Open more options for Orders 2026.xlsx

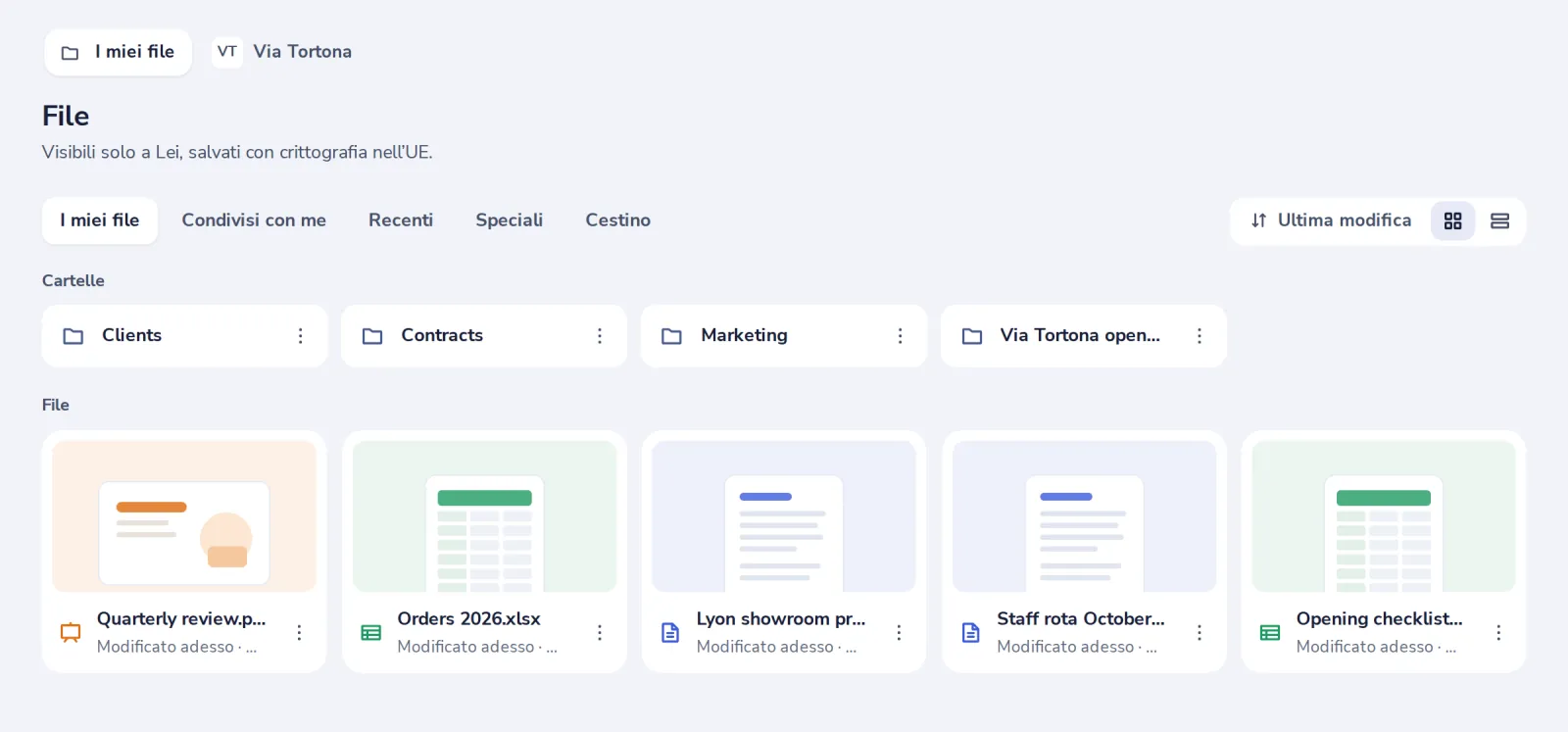pos(599,633)
